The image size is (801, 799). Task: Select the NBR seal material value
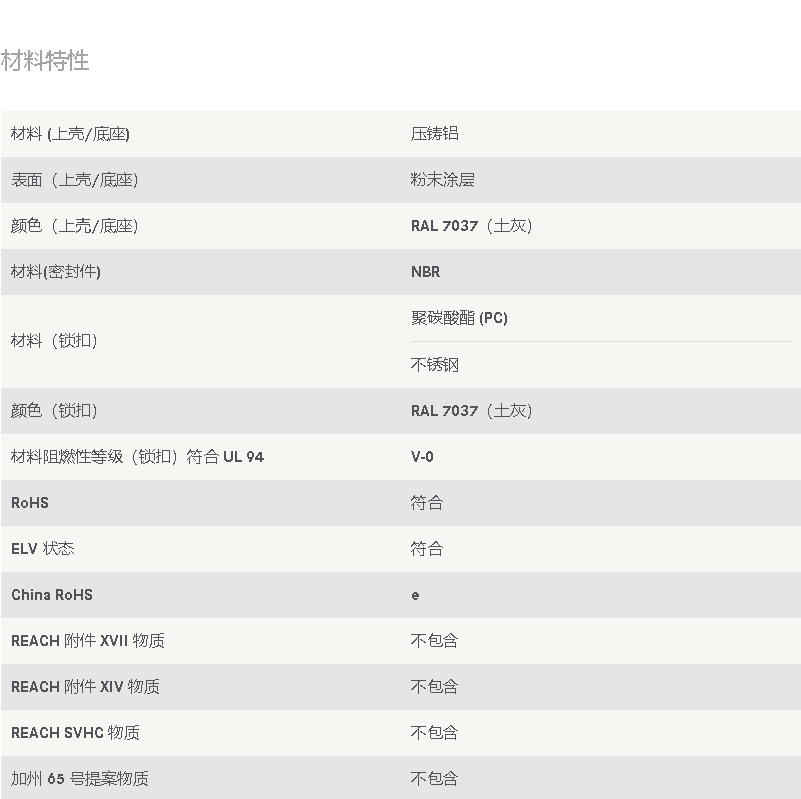[x=425, y=272]
